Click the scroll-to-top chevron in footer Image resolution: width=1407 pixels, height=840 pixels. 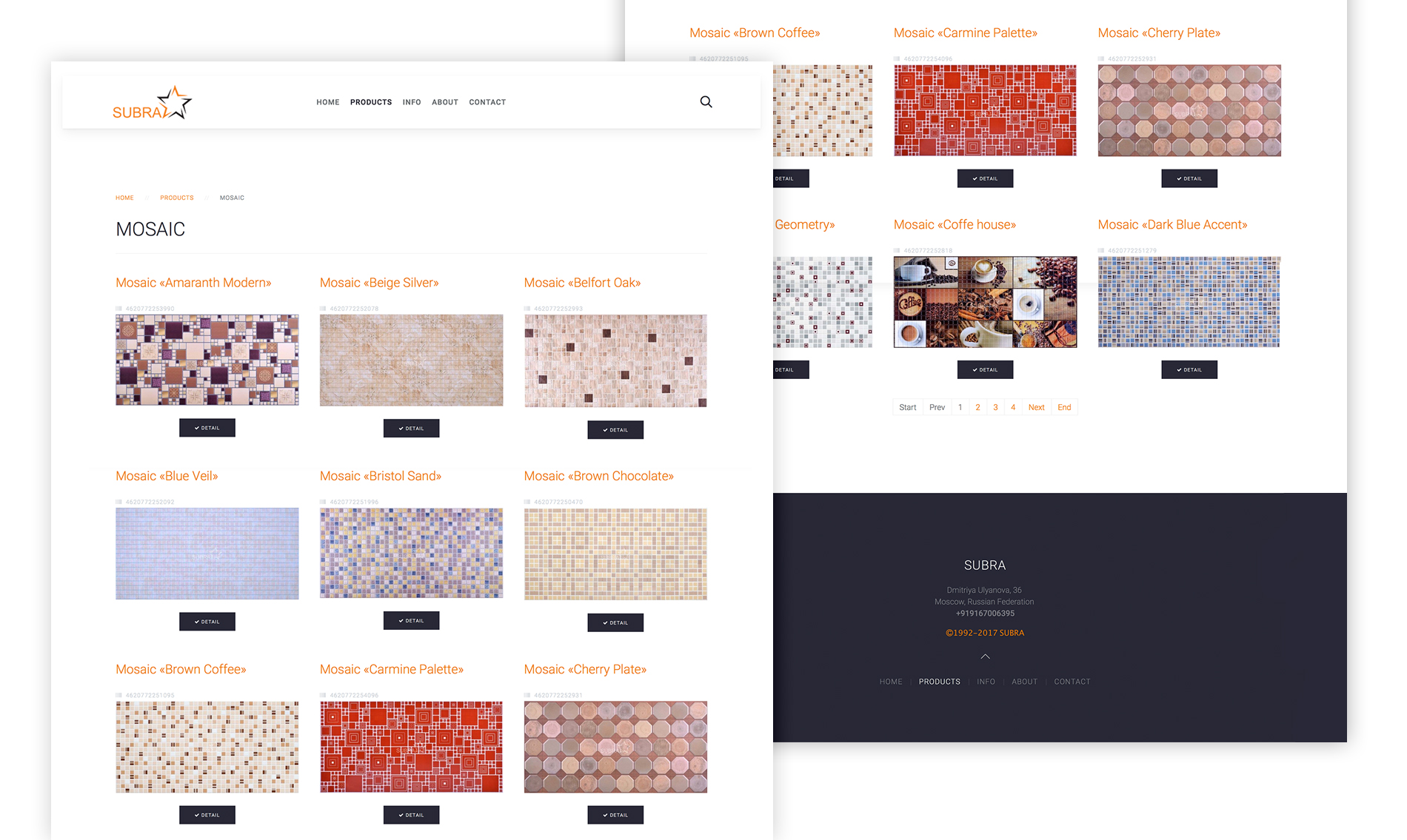click(x=985, y=656)
